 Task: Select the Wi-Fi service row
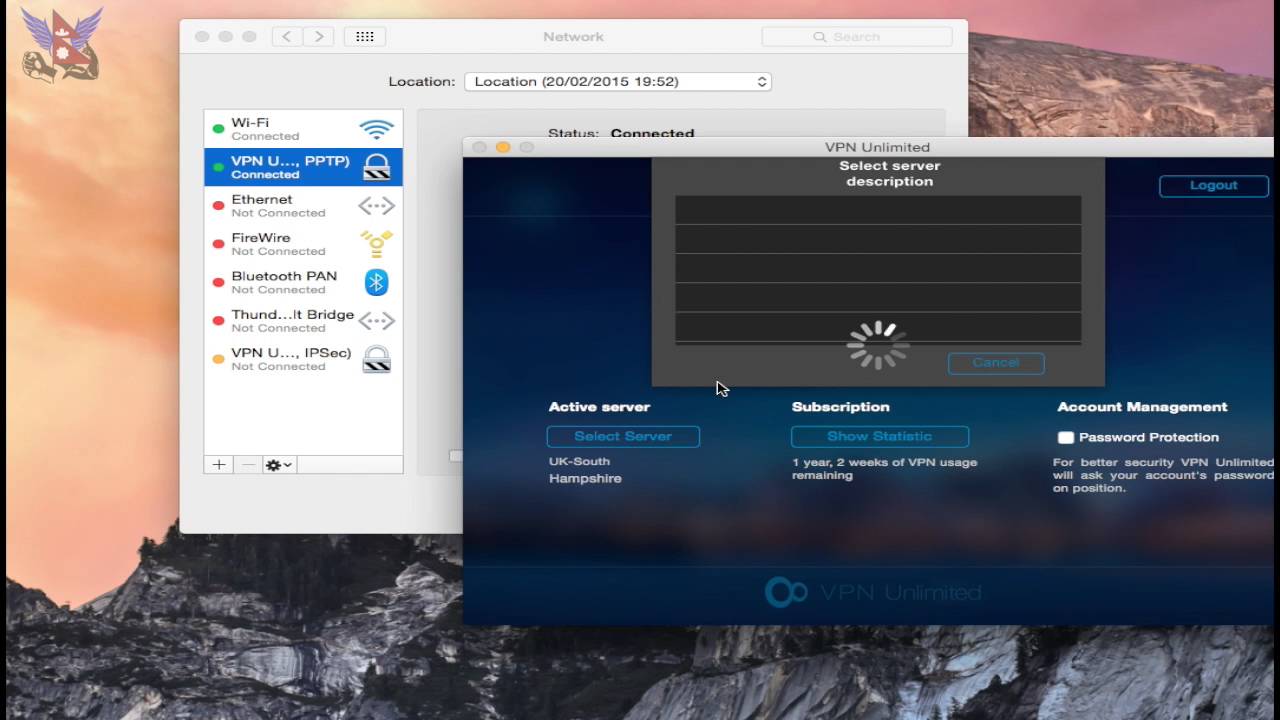coord(303,129)
